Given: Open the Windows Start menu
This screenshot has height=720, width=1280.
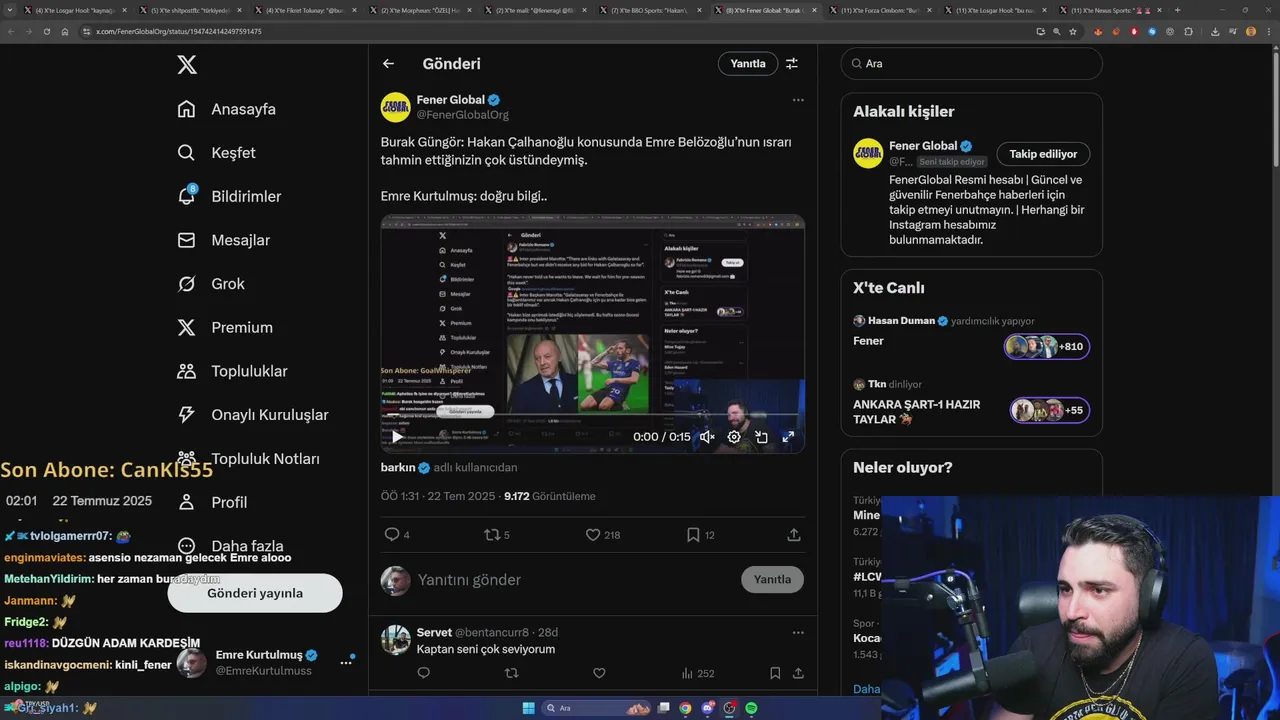Looking at the screenshot, I should point(528,708).
